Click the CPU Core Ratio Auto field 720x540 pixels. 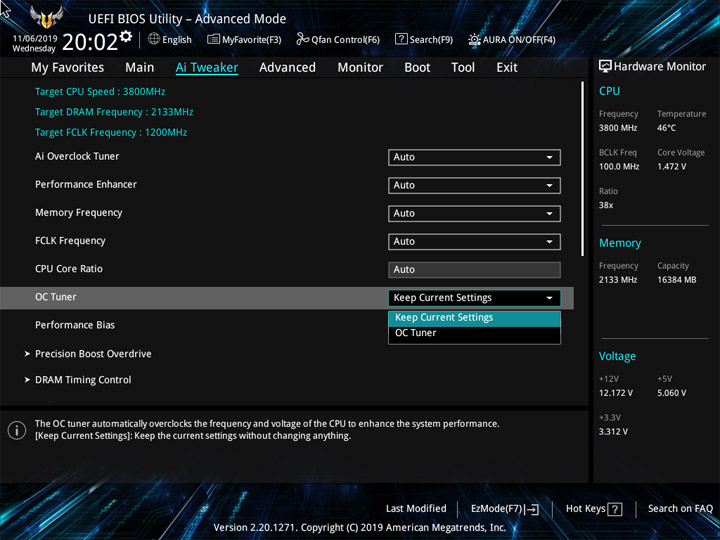coord(474,270)
